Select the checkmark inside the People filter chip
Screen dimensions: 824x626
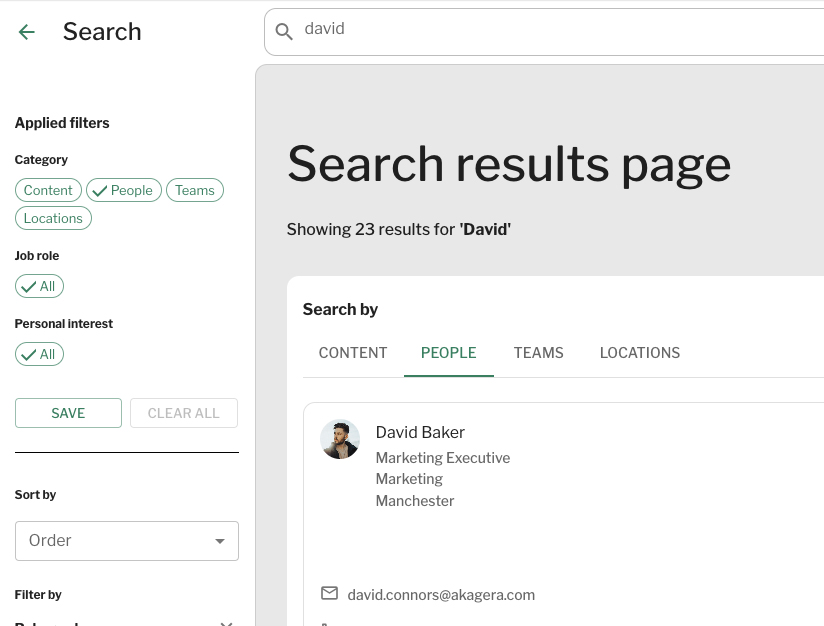(x=100, y=190)
